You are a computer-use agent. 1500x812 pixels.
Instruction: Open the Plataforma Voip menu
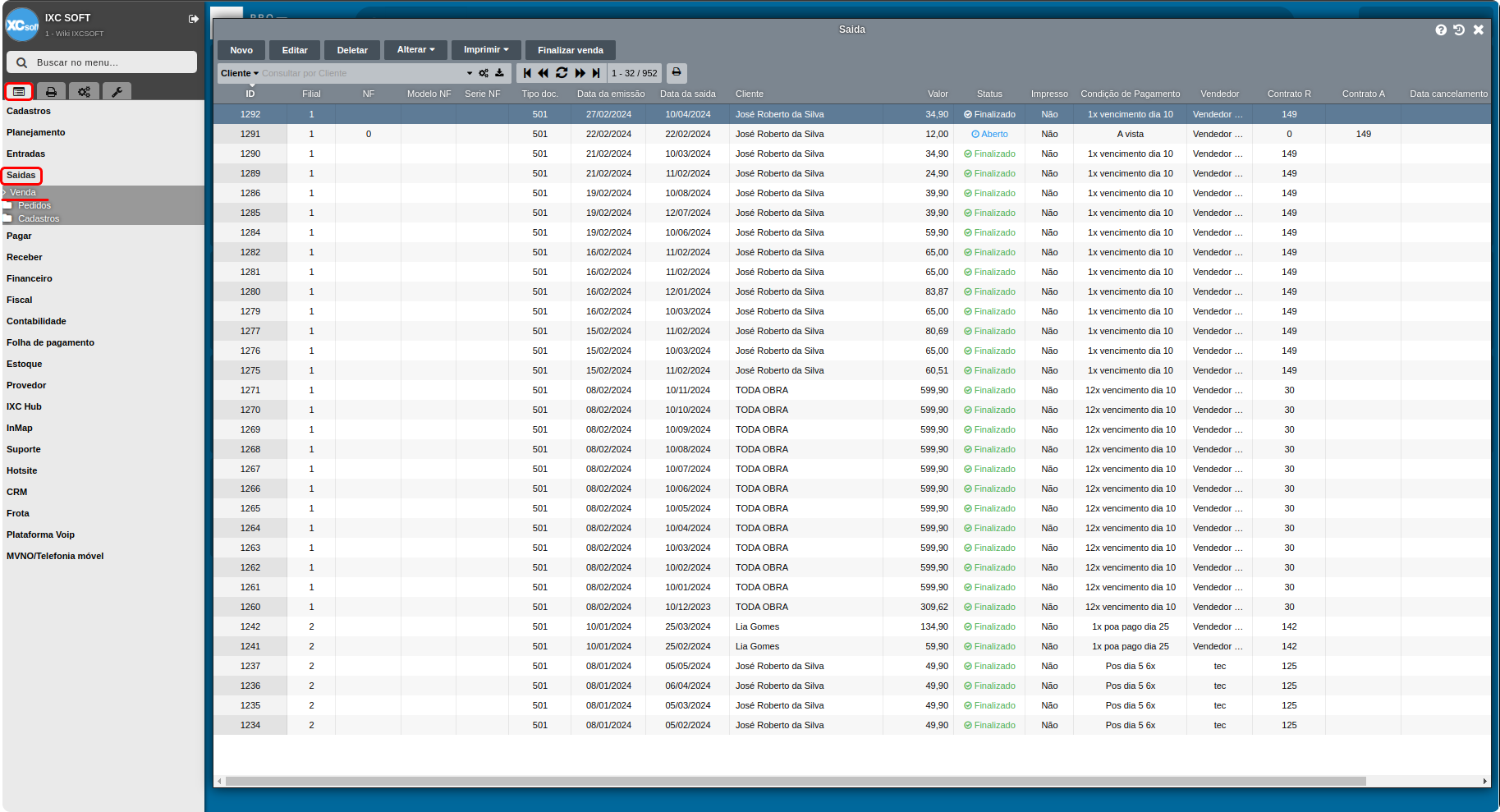coord(41,534)
